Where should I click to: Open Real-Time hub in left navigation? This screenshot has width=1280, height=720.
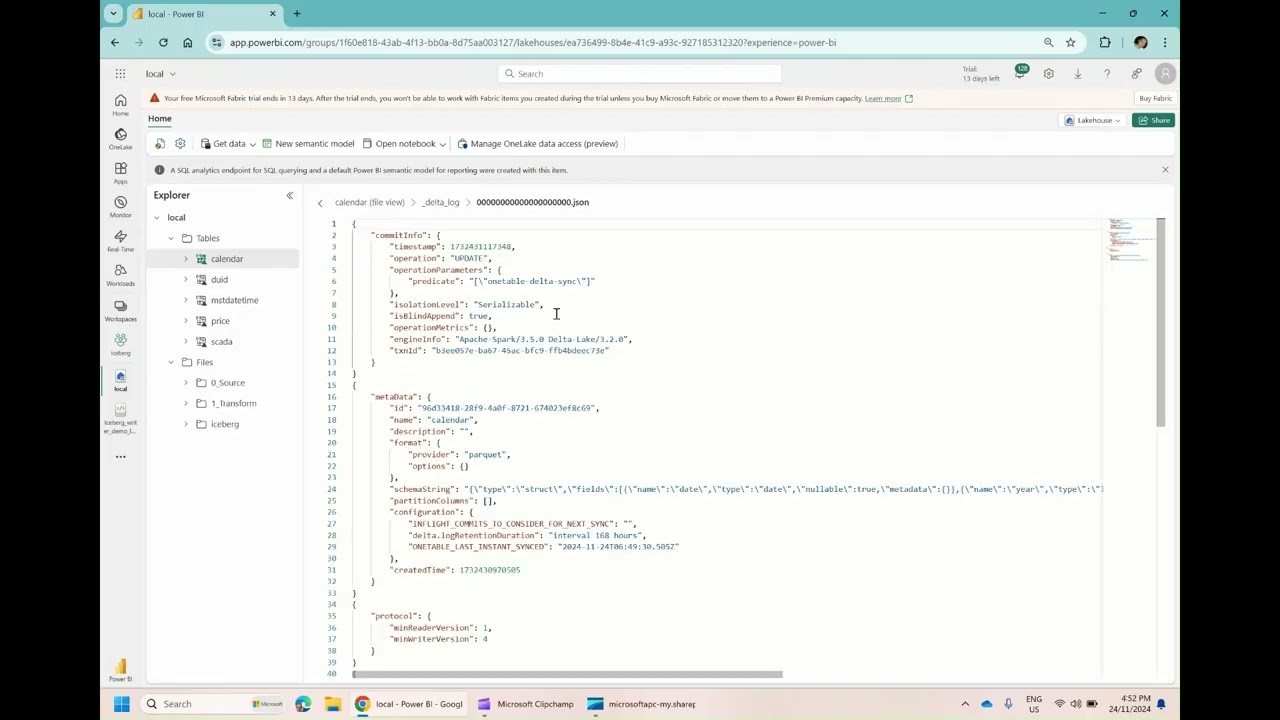pyautogui.click(x=120, y=240)
